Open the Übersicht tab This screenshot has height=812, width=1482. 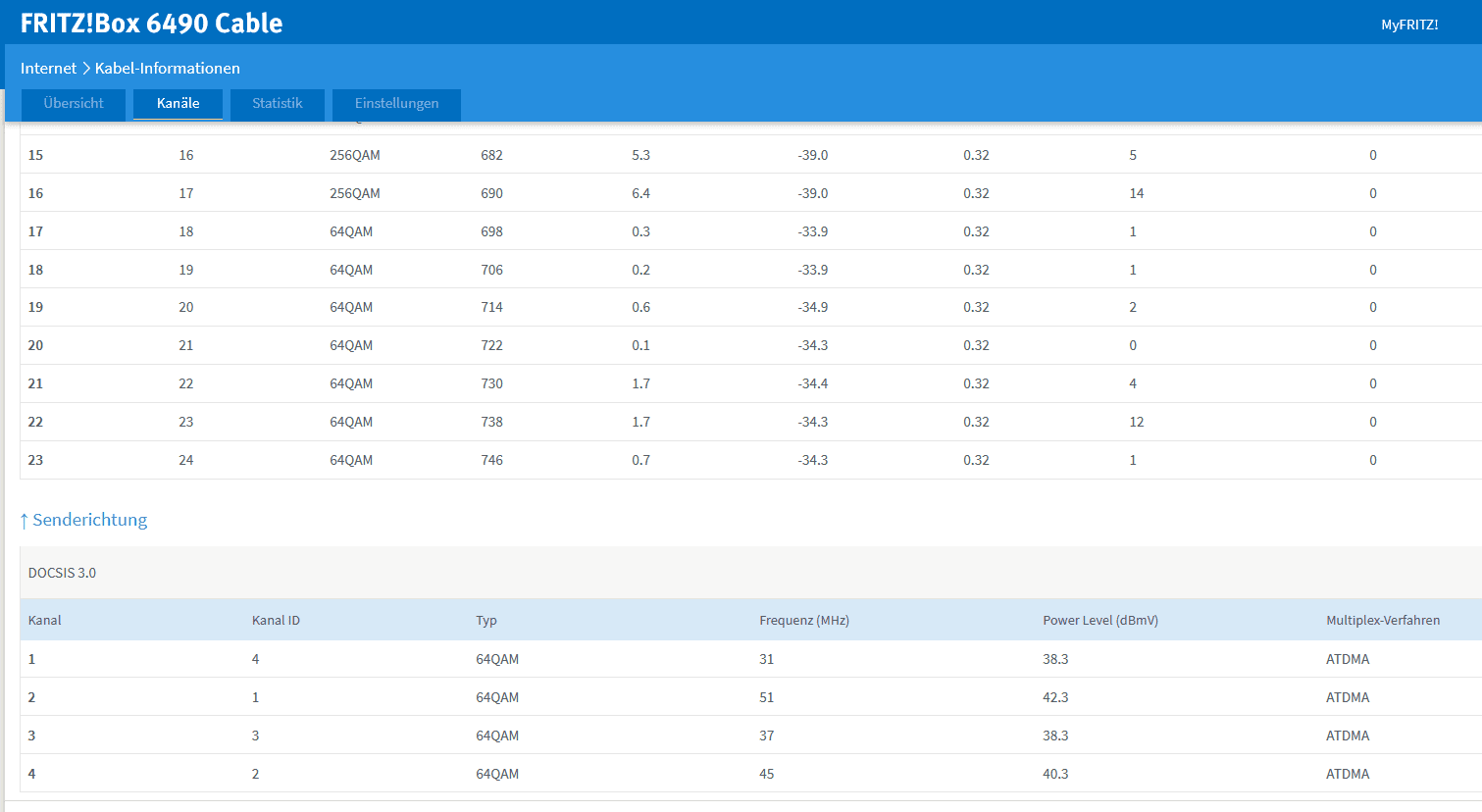(74, 104)
